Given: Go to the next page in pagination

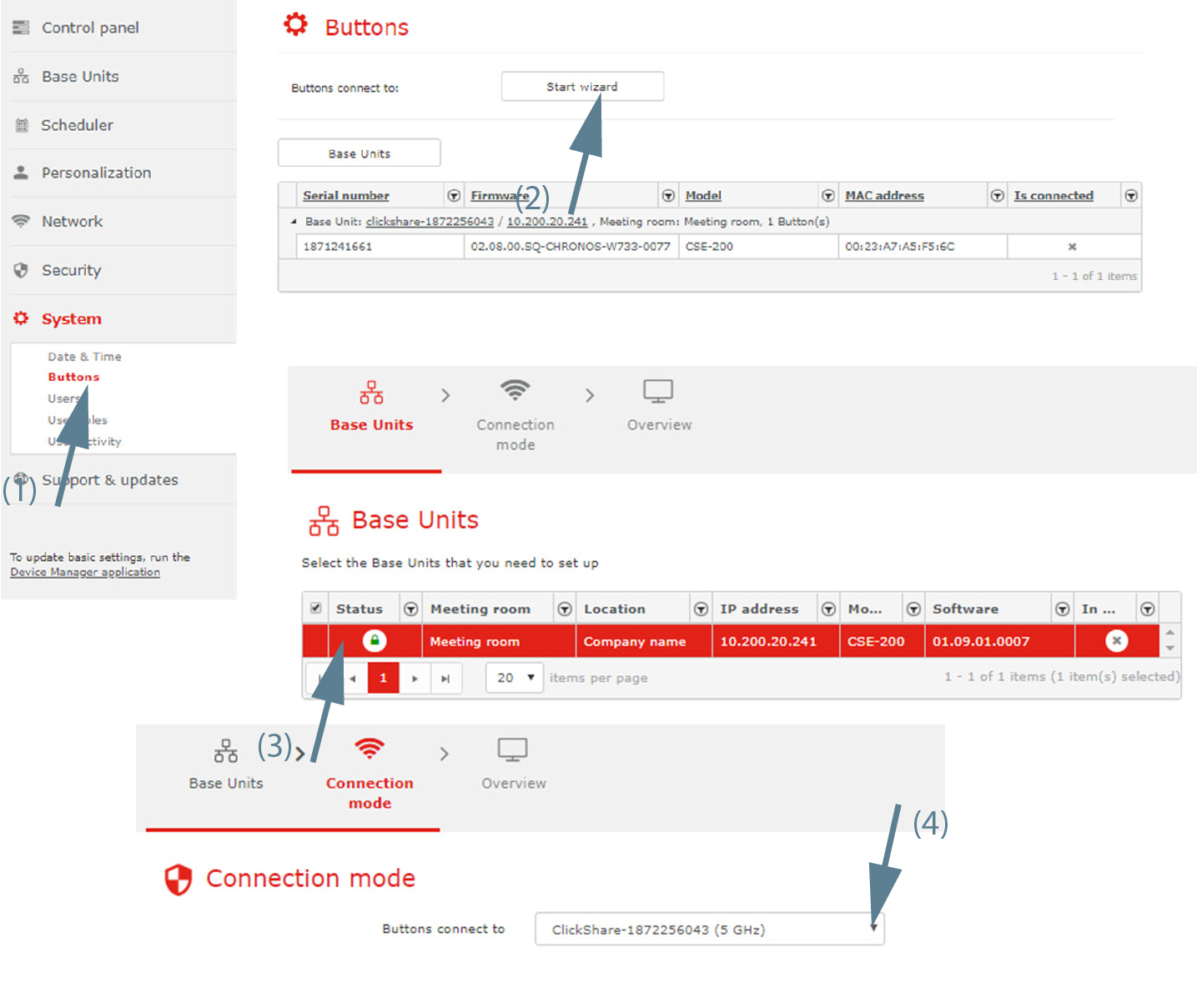Looking at the screenshot, I should click(415, 678).
